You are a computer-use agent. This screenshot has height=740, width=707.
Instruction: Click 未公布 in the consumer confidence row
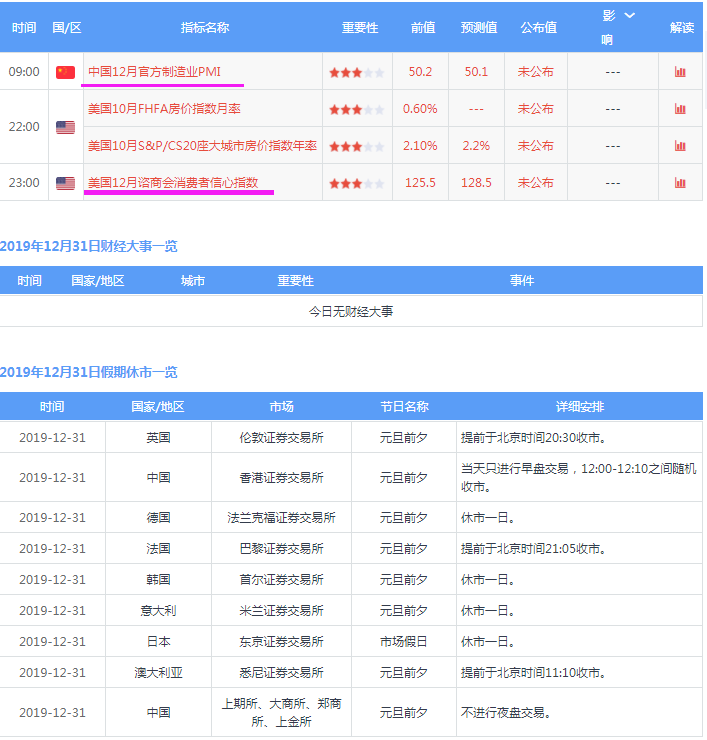(x=536, y=183)
